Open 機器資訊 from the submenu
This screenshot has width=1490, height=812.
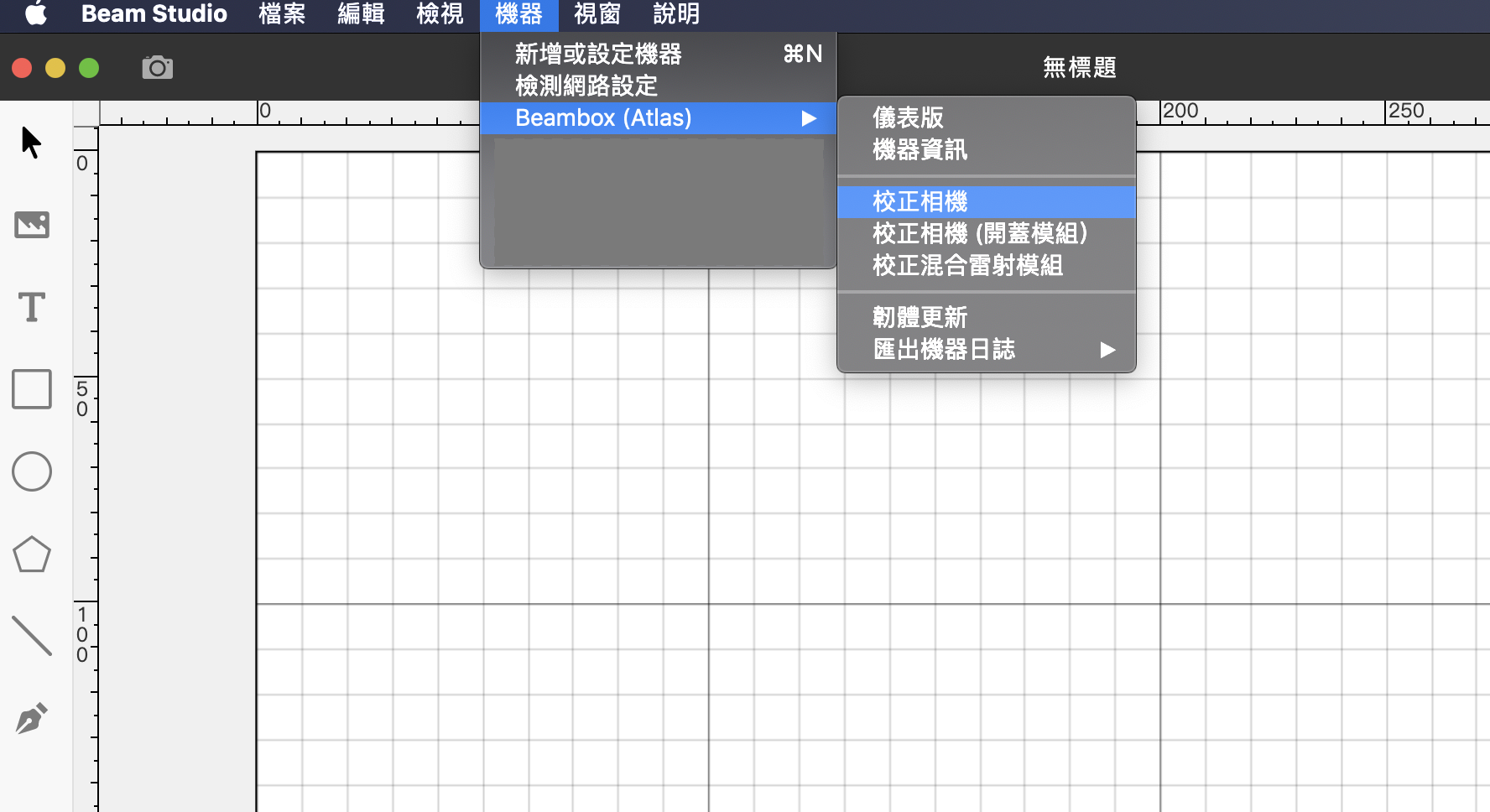point(987,149)
